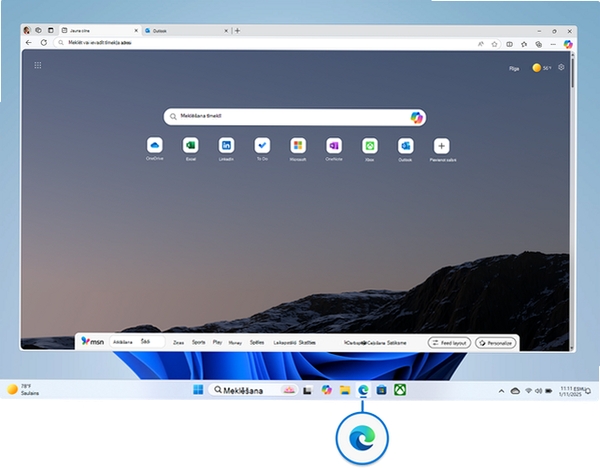Select the Šajā feed toggle option
The width and height of the screenshot is (600, 468).
tap(145, 342)
